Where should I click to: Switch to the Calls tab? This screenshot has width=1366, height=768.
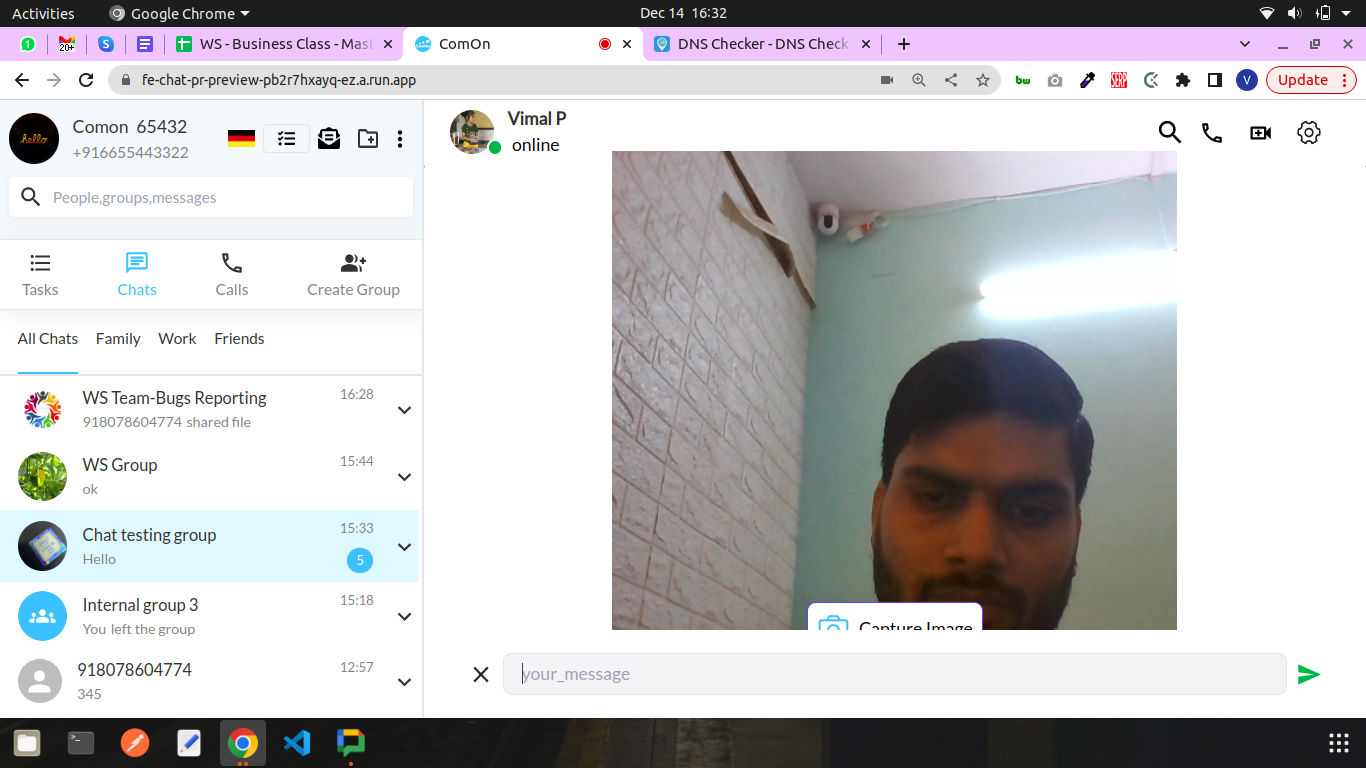click(231, 275)
